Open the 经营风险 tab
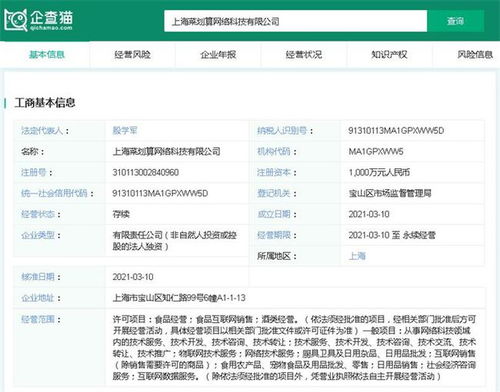This screenshot has width=500, height=392. click(132, 55)
